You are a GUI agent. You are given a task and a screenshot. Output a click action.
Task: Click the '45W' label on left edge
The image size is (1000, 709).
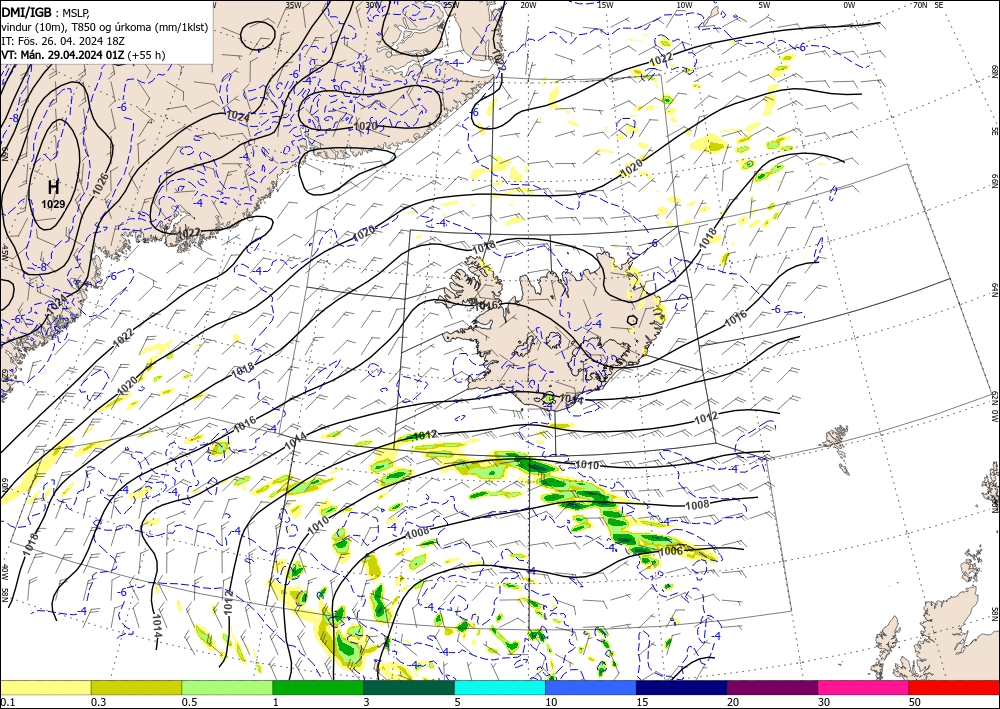coord(4,252)
